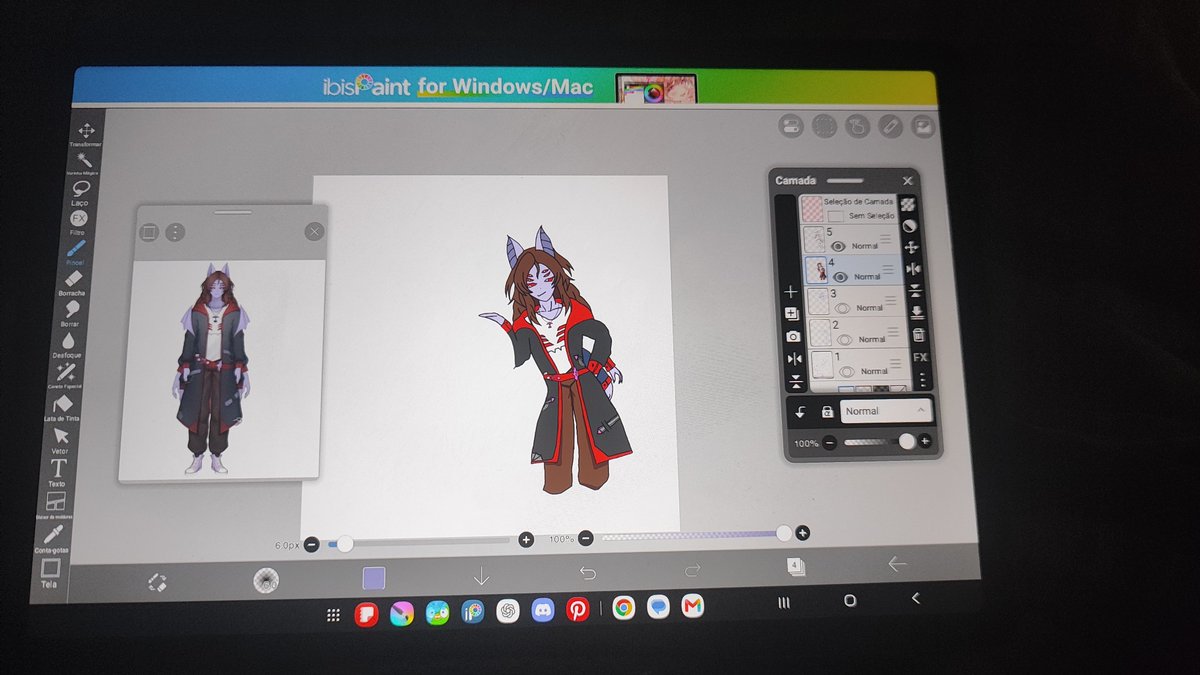Decrease brush size with minus button
Image resolution: width=1200 pixels, height=675 pixels.
(312, 545)
